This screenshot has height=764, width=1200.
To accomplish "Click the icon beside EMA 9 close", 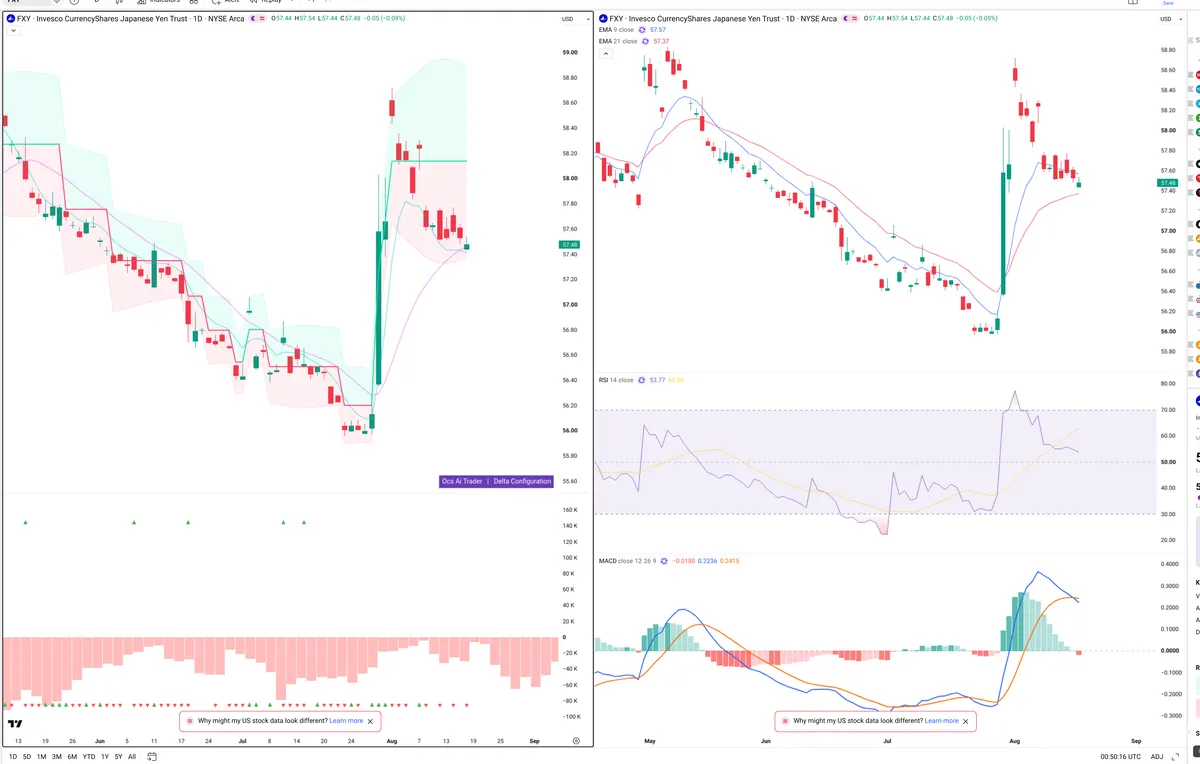I will [x=642, y=30].
